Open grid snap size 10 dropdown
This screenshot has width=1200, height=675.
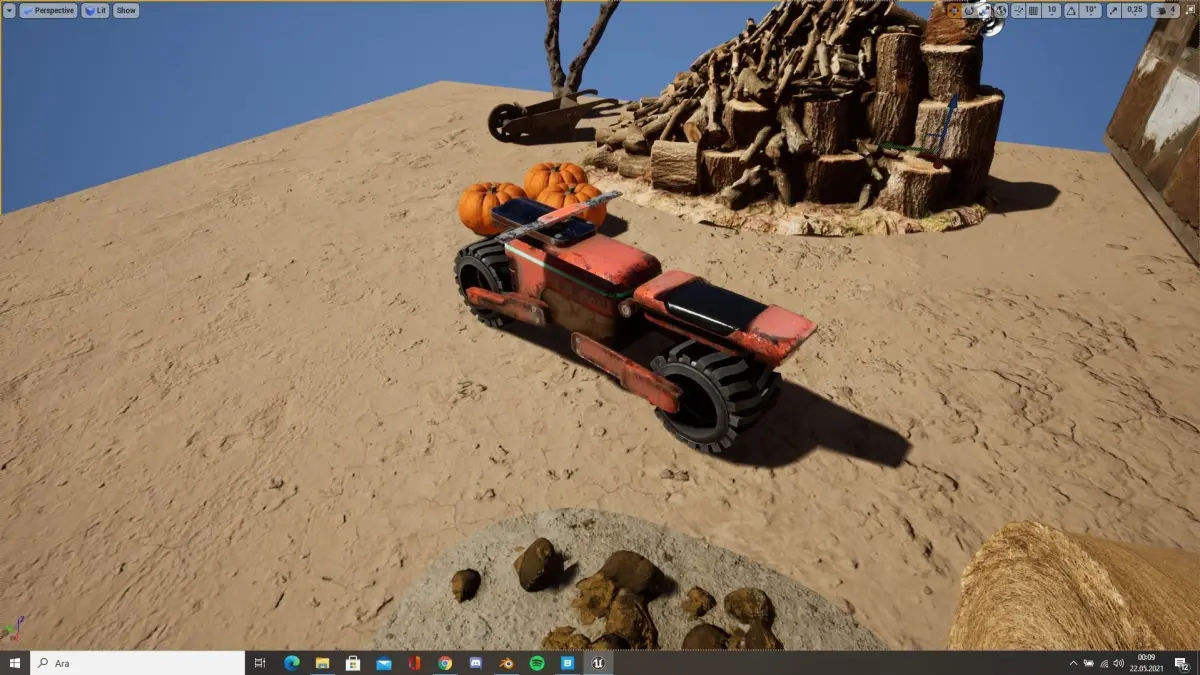1052,10
